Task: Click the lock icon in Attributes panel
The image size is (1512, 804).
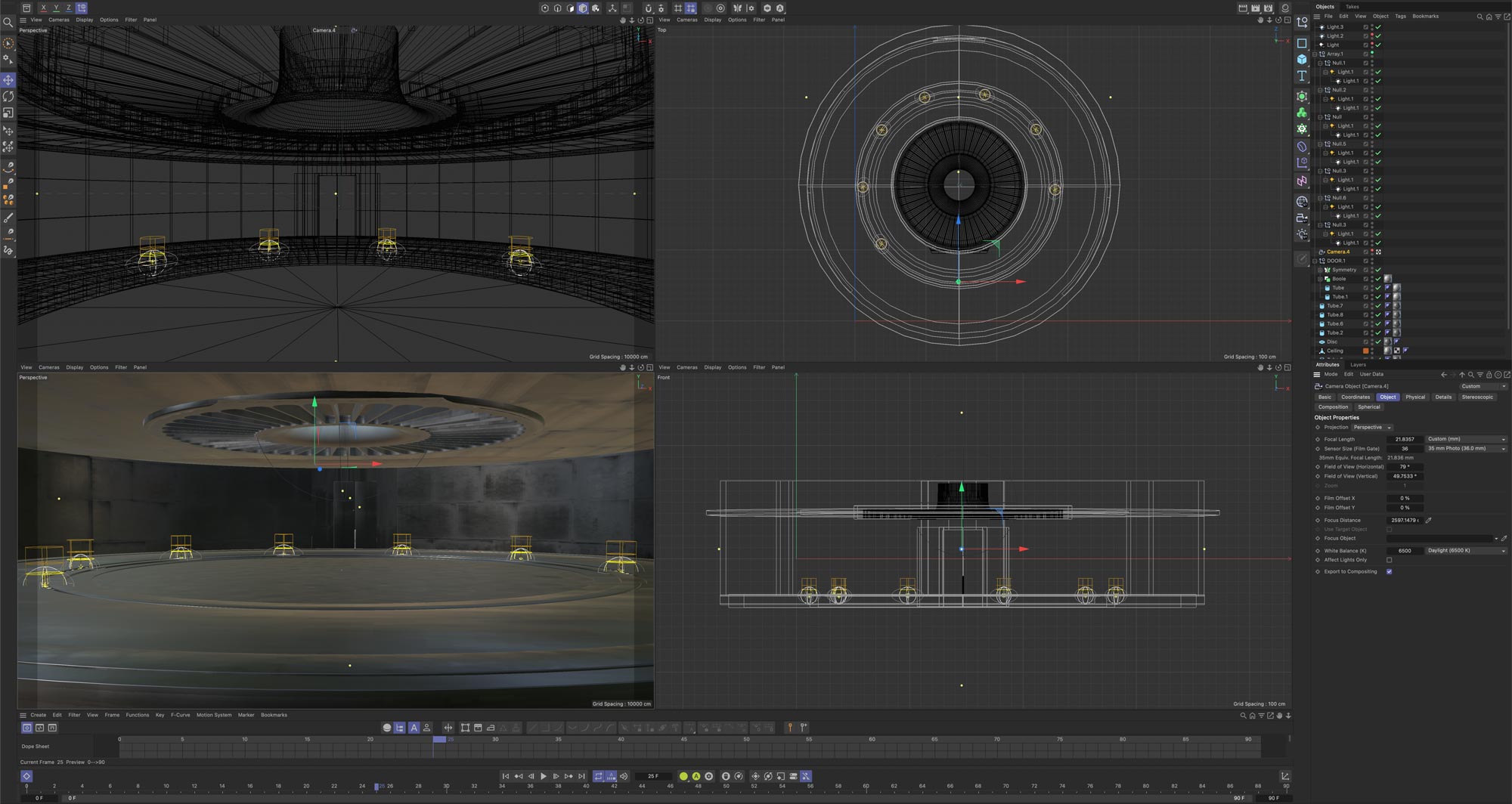Action: click(1489, 375)
